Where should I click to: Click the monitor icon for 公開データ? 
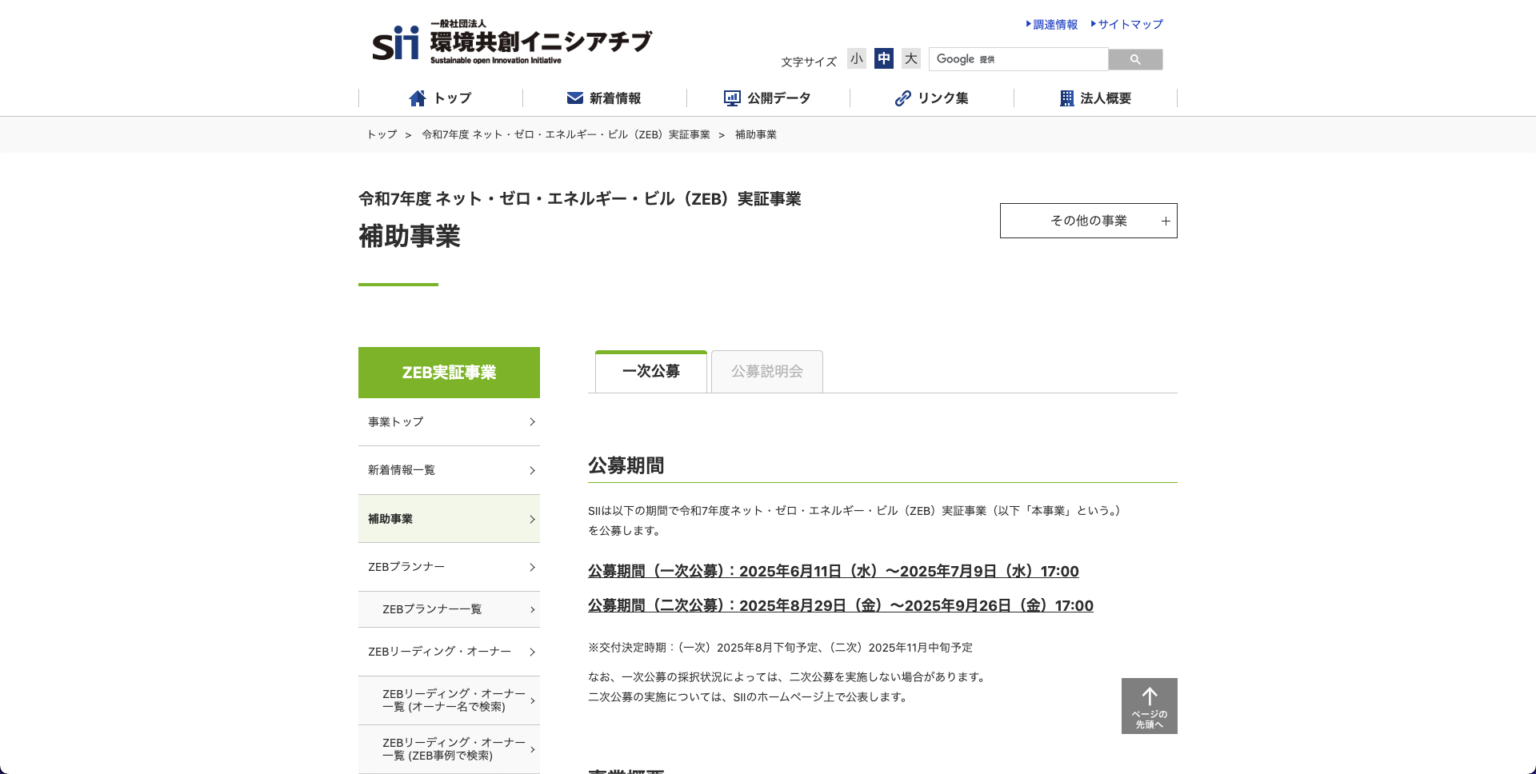click(731, 97)
